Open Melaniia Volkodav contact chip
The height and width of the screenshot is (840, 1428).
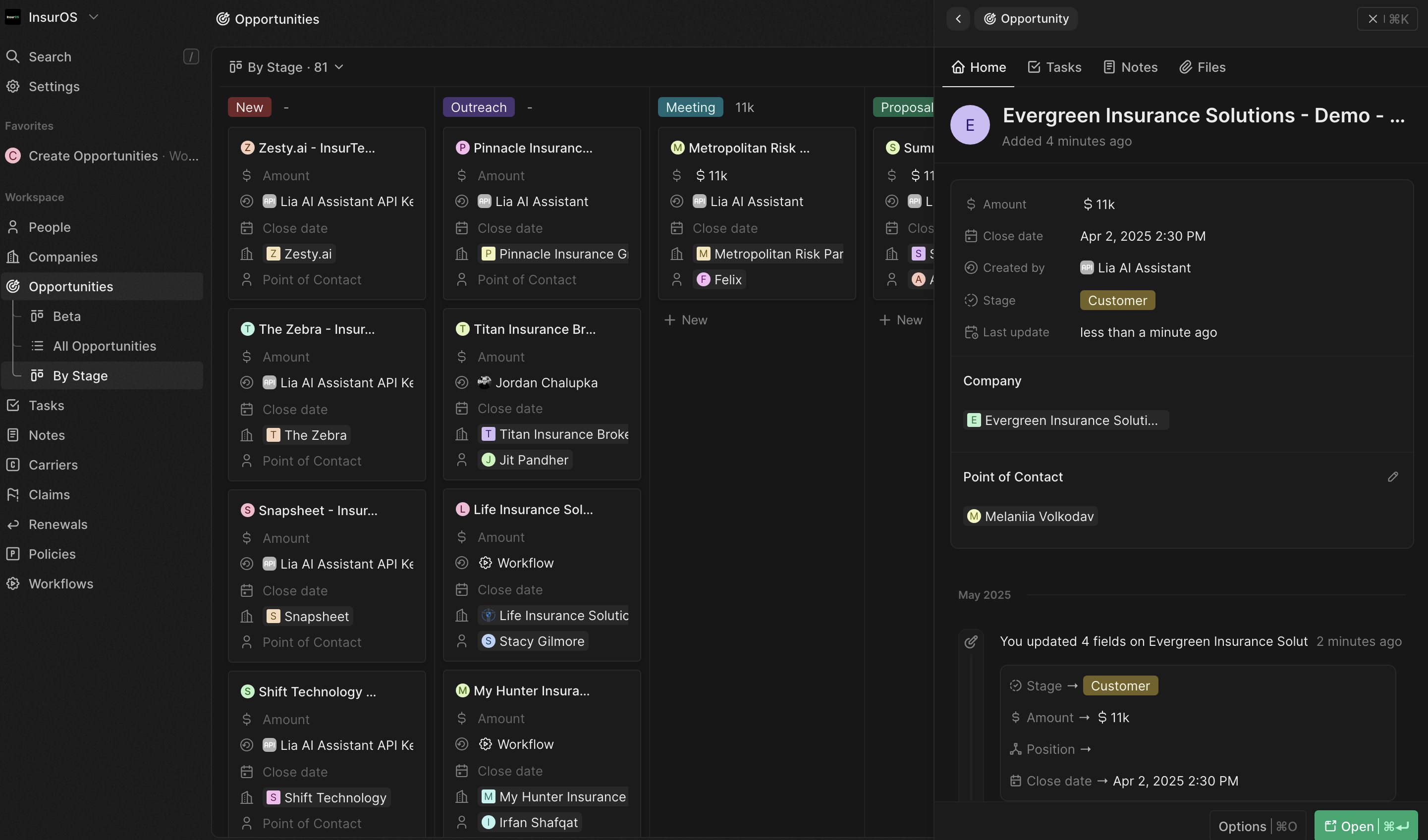click(x=1030, y=517)
